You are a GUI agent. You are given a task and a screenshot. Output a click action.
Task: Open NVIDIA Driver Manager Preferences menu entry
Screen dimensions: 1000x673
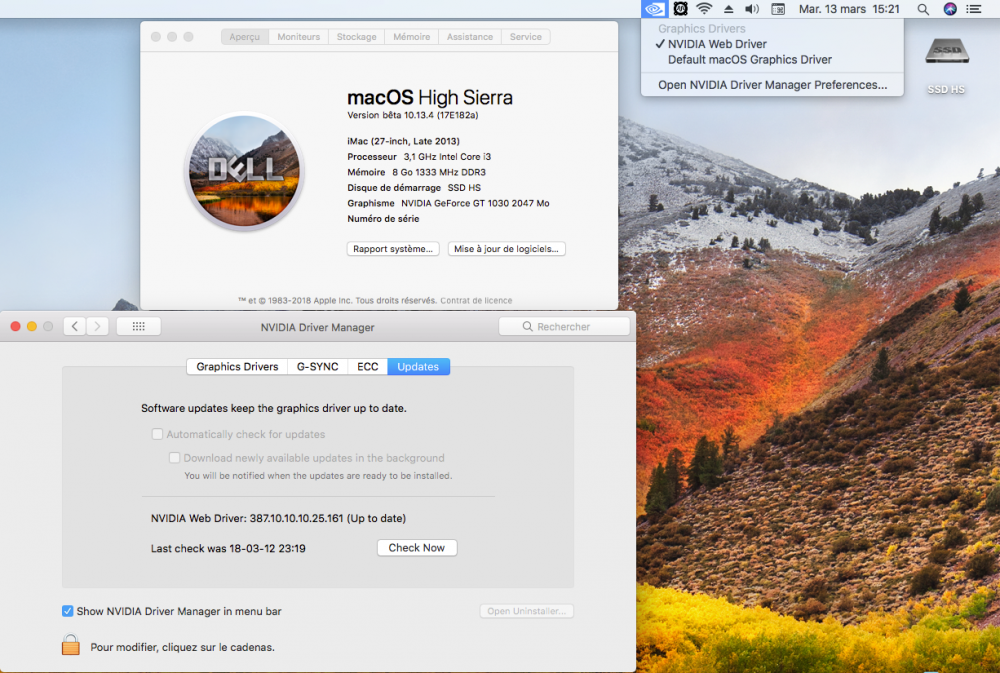click(x=772, y=85)
